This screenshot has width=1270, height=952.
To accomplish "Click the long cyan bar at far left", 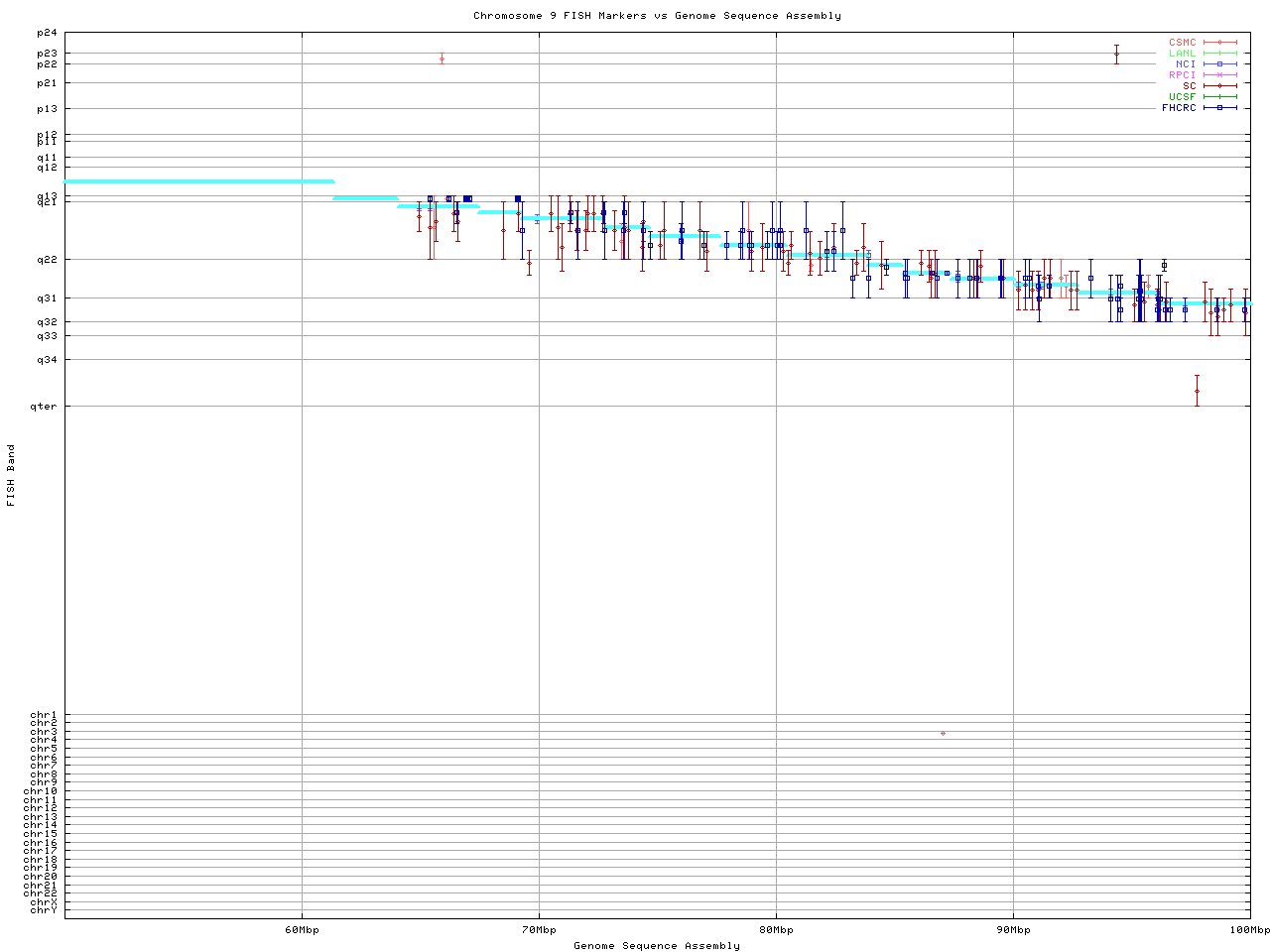I will coord(198,181).
